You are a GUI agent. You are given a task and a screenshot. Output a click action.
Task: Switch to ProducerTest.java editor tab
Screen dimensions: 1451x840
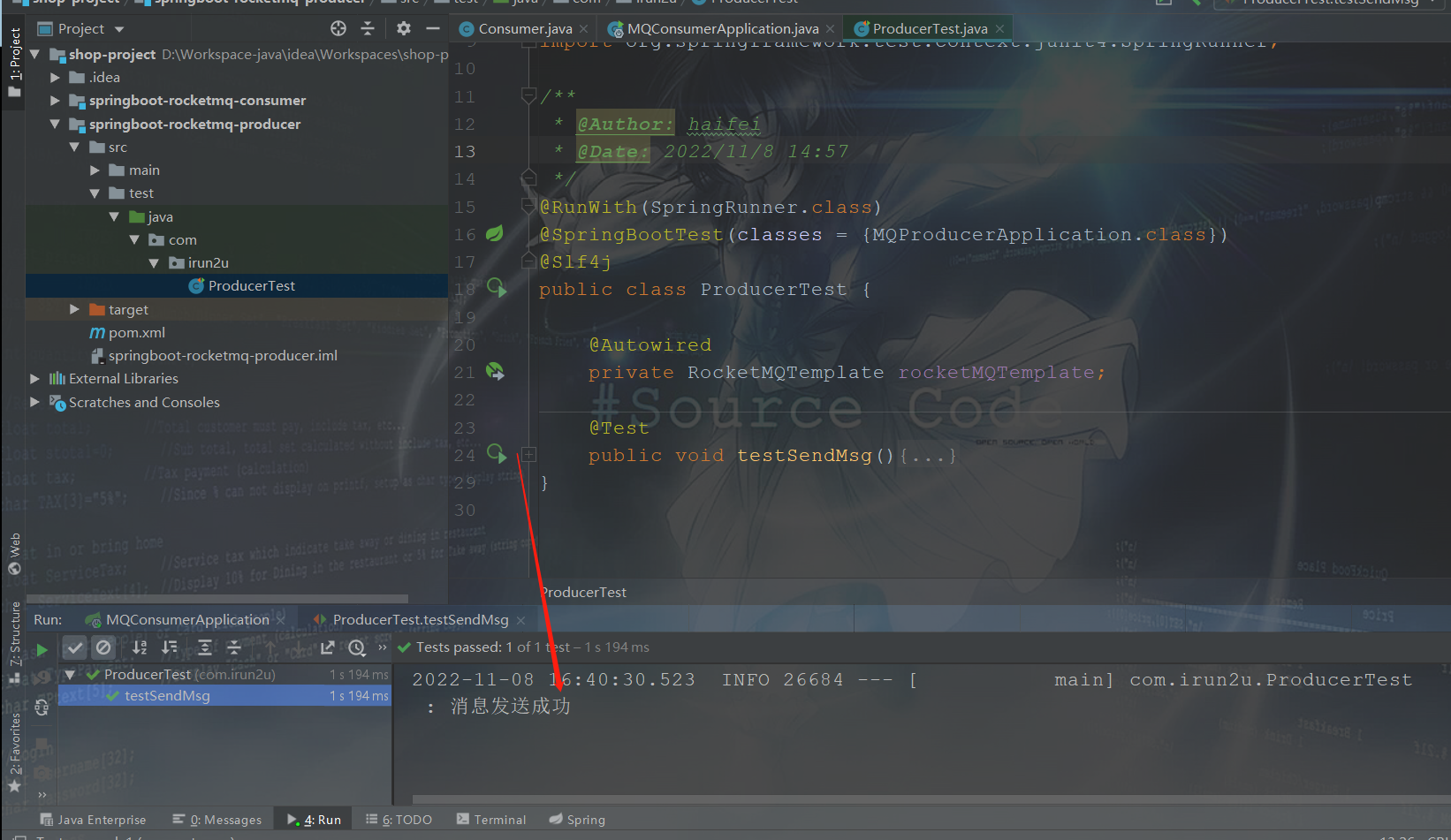[x=930, y=29]
